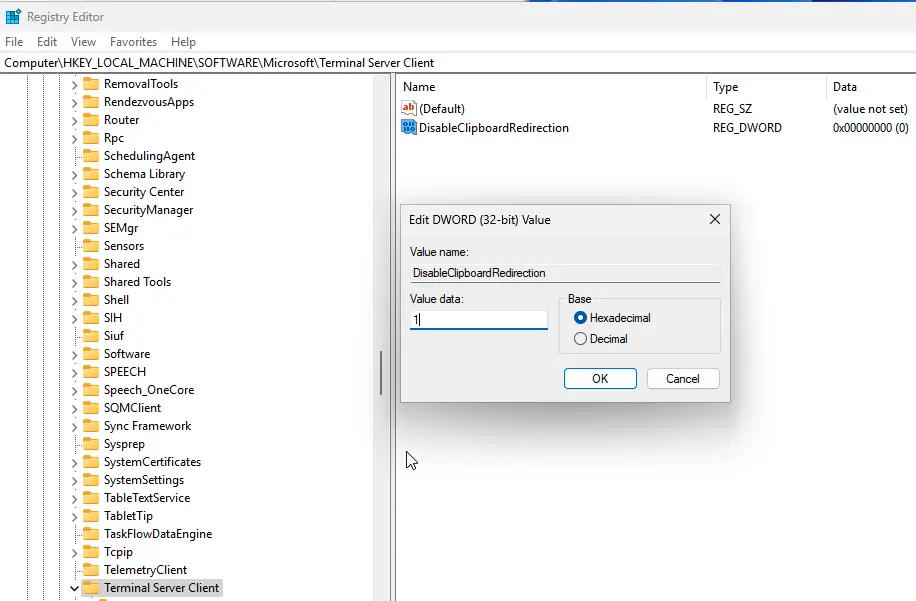Click the Security Center folder icon
916x601 pixels.
pyautogui.click(x=91, y=192)
